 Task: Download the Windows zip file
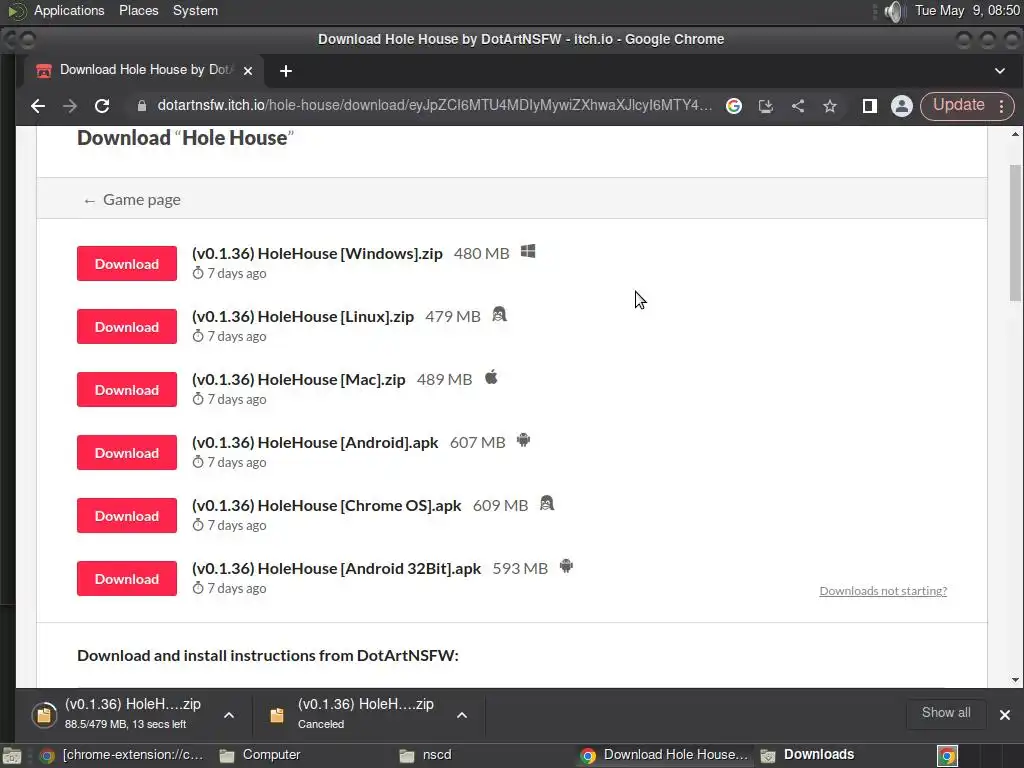(x=127, y=264)
